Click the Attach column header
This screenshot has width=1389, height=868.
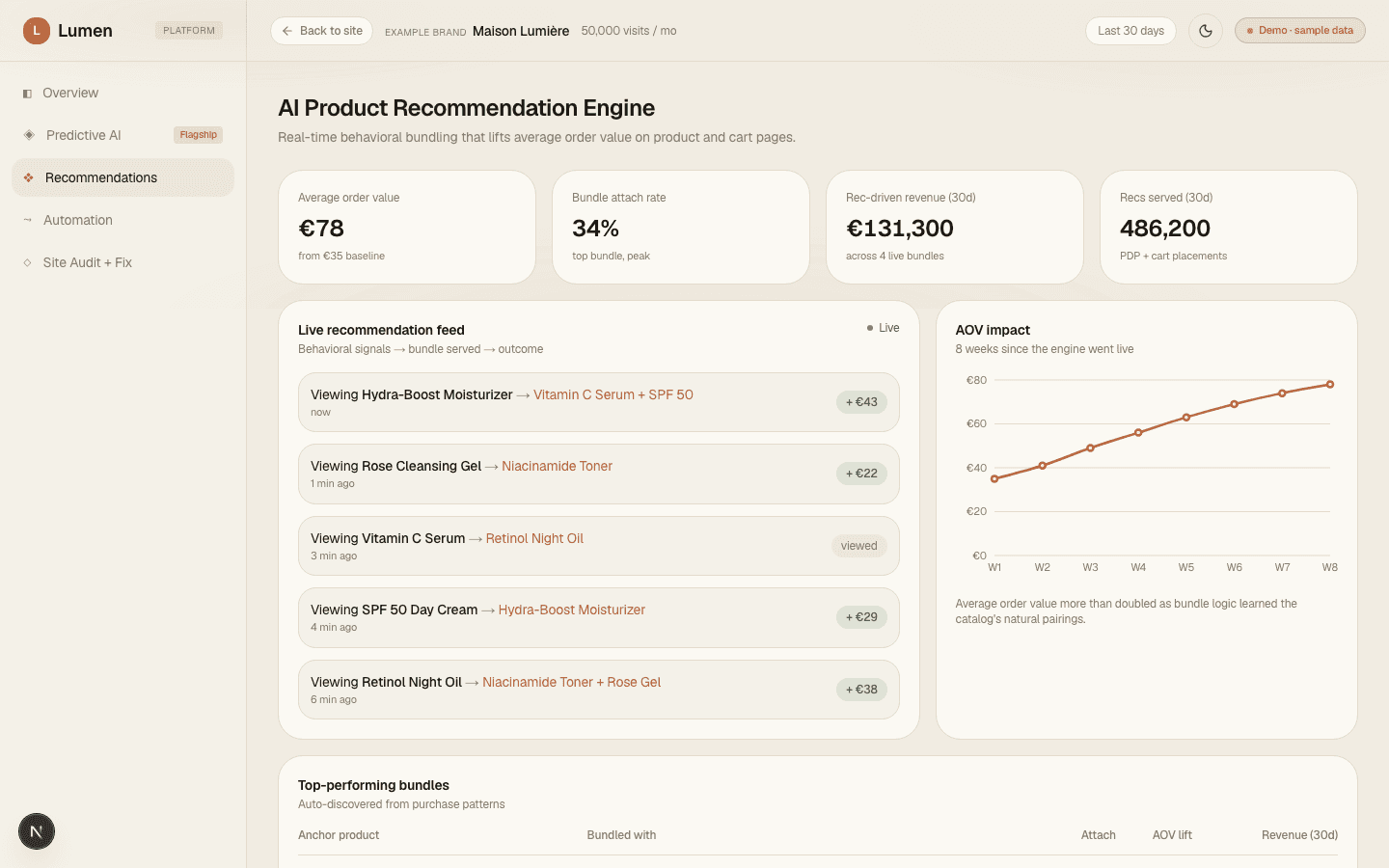tap(1098, 835)
